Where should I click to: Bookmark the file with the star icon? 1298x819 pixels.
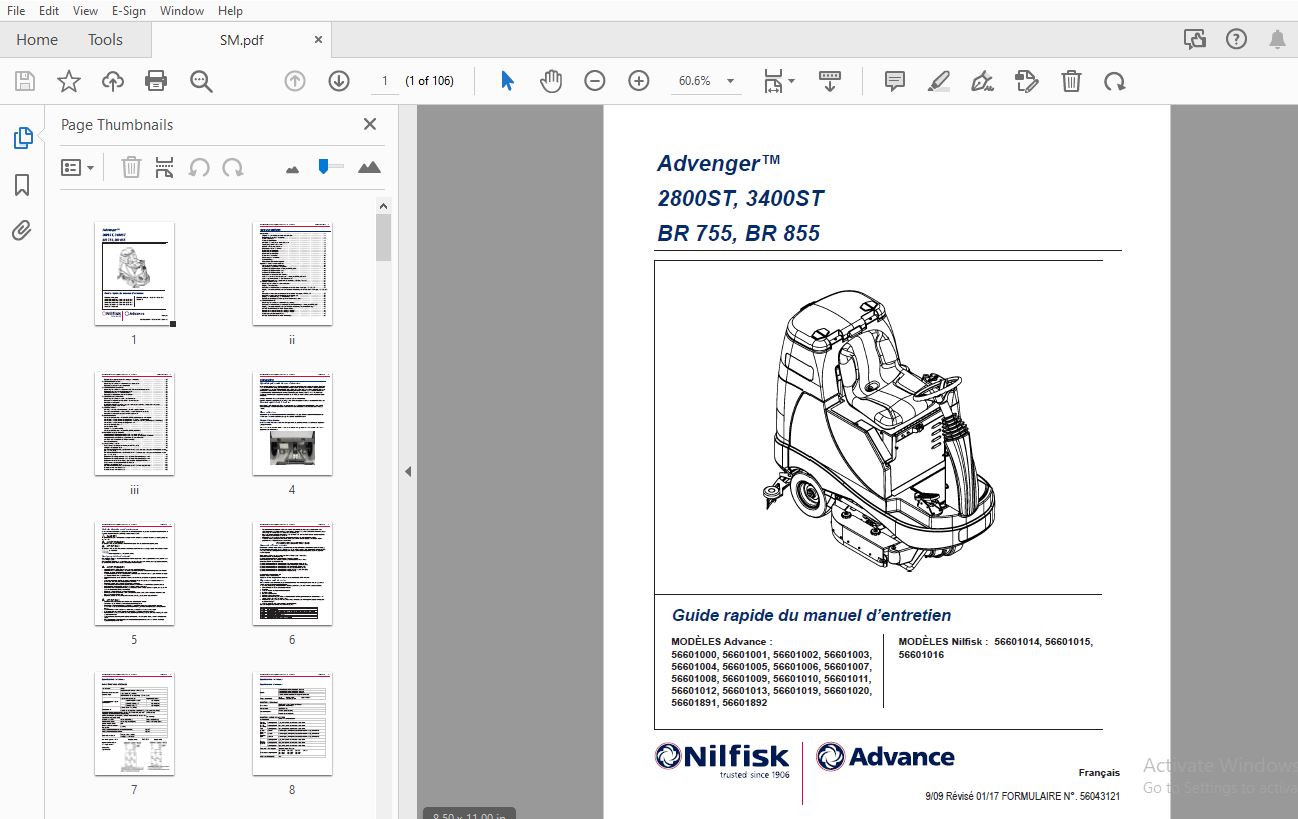click(68, 81)
